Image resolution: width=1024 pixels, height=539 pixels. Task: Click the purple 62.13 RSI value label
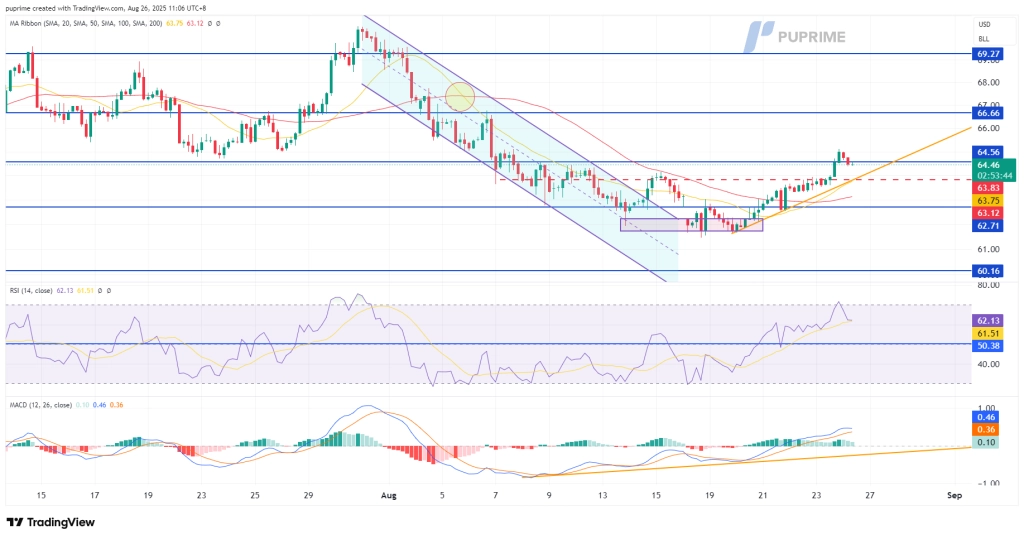coord(989,320)
